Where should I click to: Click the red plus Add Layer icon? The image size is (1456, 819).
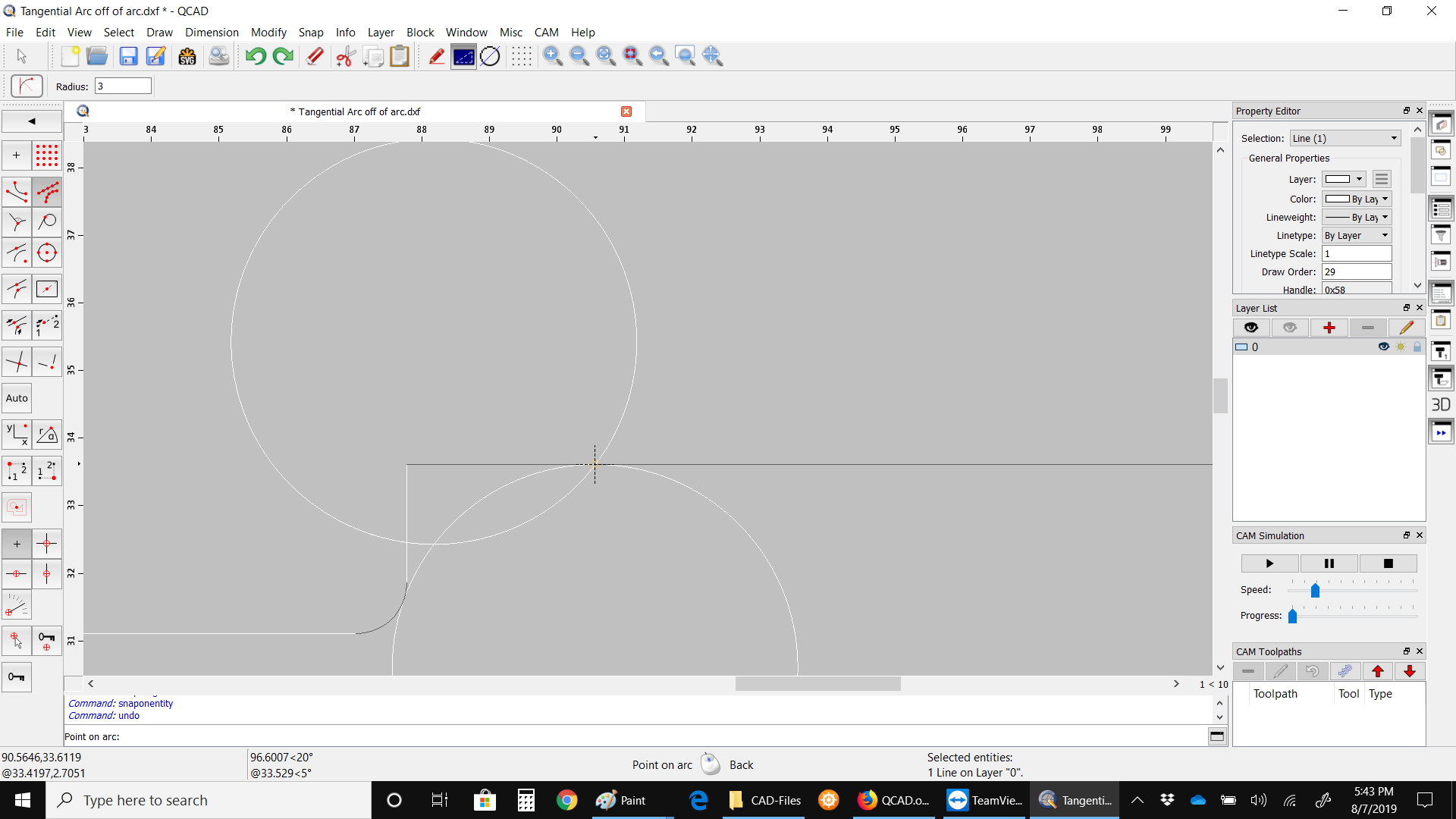click(1329, 328)
